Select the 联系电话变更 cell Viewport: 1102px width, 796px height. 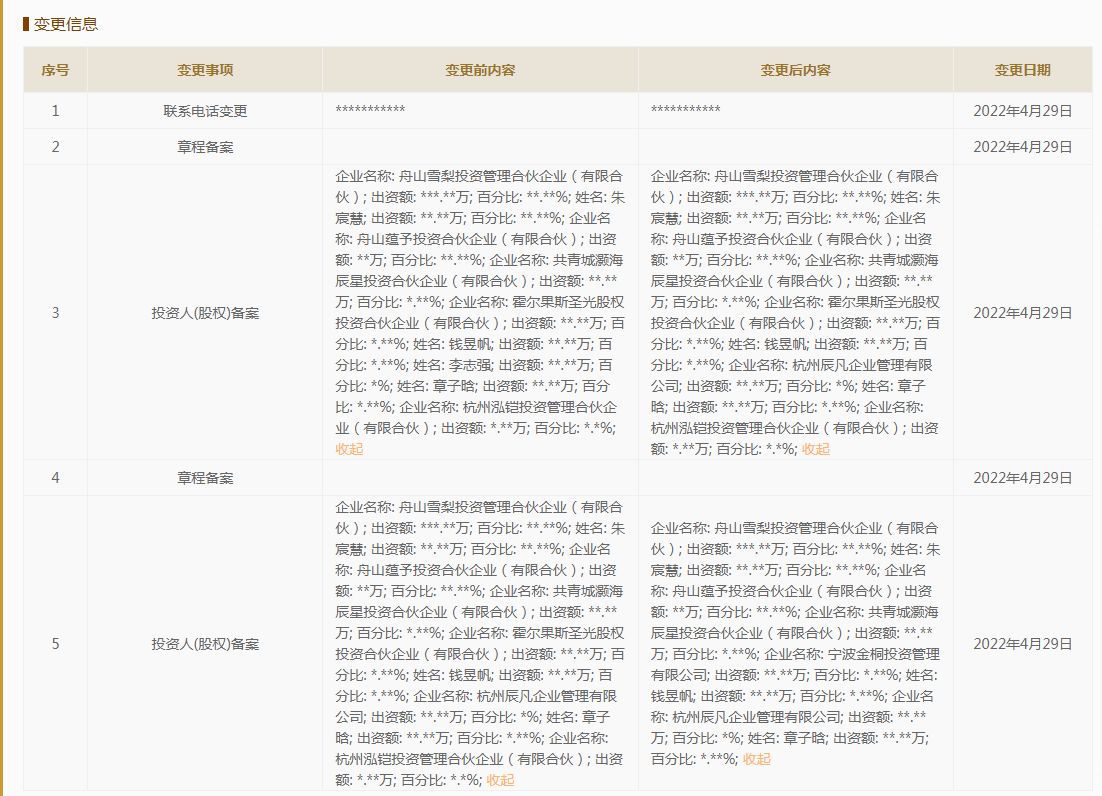point(205,111)
